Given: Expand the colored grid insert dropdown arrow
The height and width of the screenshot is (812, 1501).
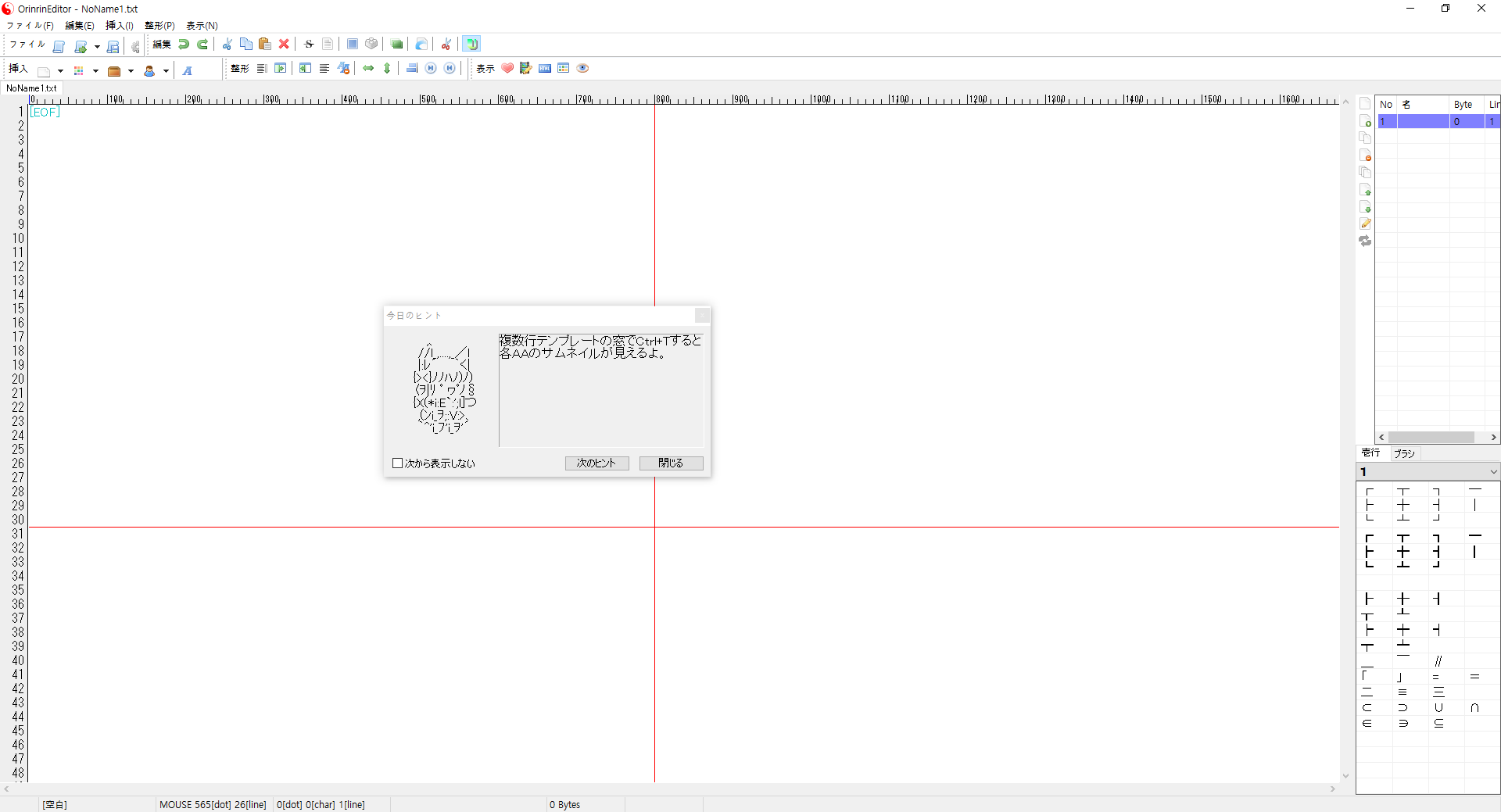Looking at the screenshot, I should click(95, 71).
